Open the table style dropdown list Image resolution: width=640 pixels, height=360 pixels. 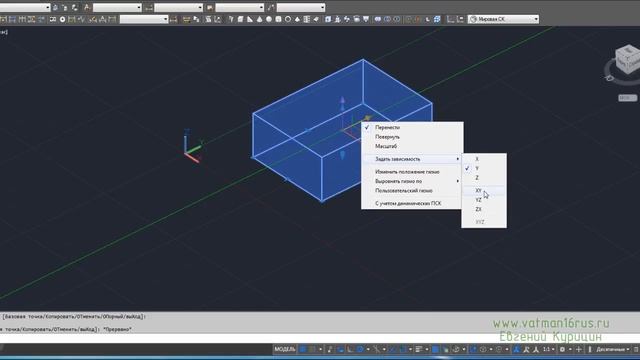pos(240,7)
